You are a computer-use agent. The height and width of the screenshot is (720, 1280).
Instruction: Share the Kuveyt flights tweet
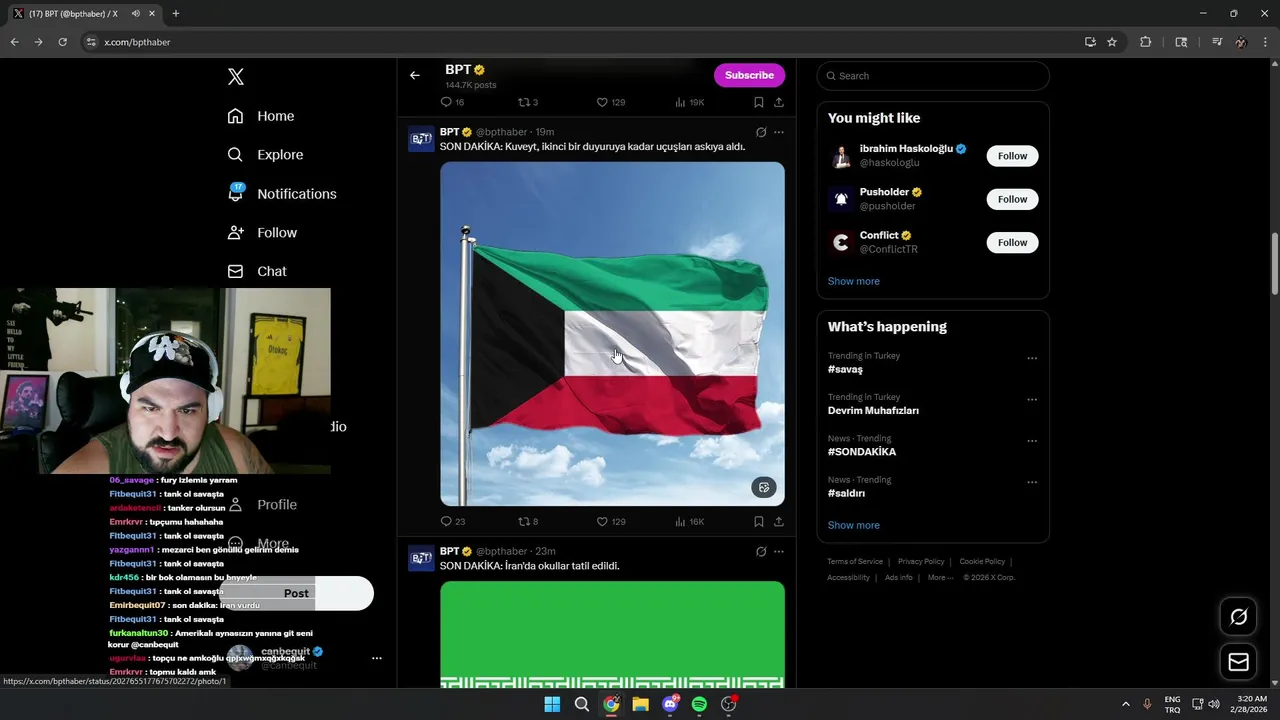[x=779, y=521]
